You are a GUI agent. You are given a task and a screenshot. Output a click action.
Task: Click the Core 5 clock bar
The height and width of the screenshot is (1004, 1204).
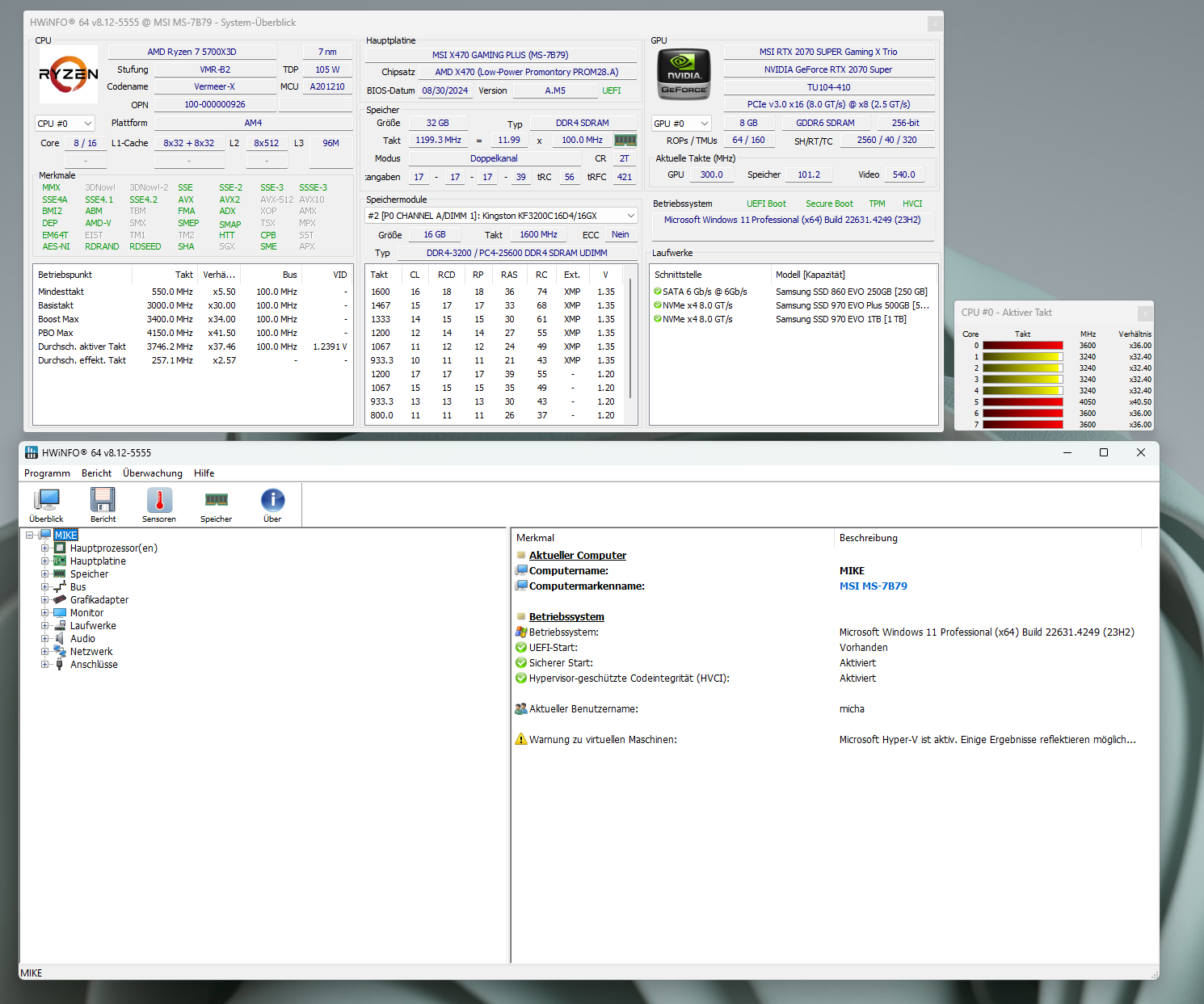pos(1022,401)
